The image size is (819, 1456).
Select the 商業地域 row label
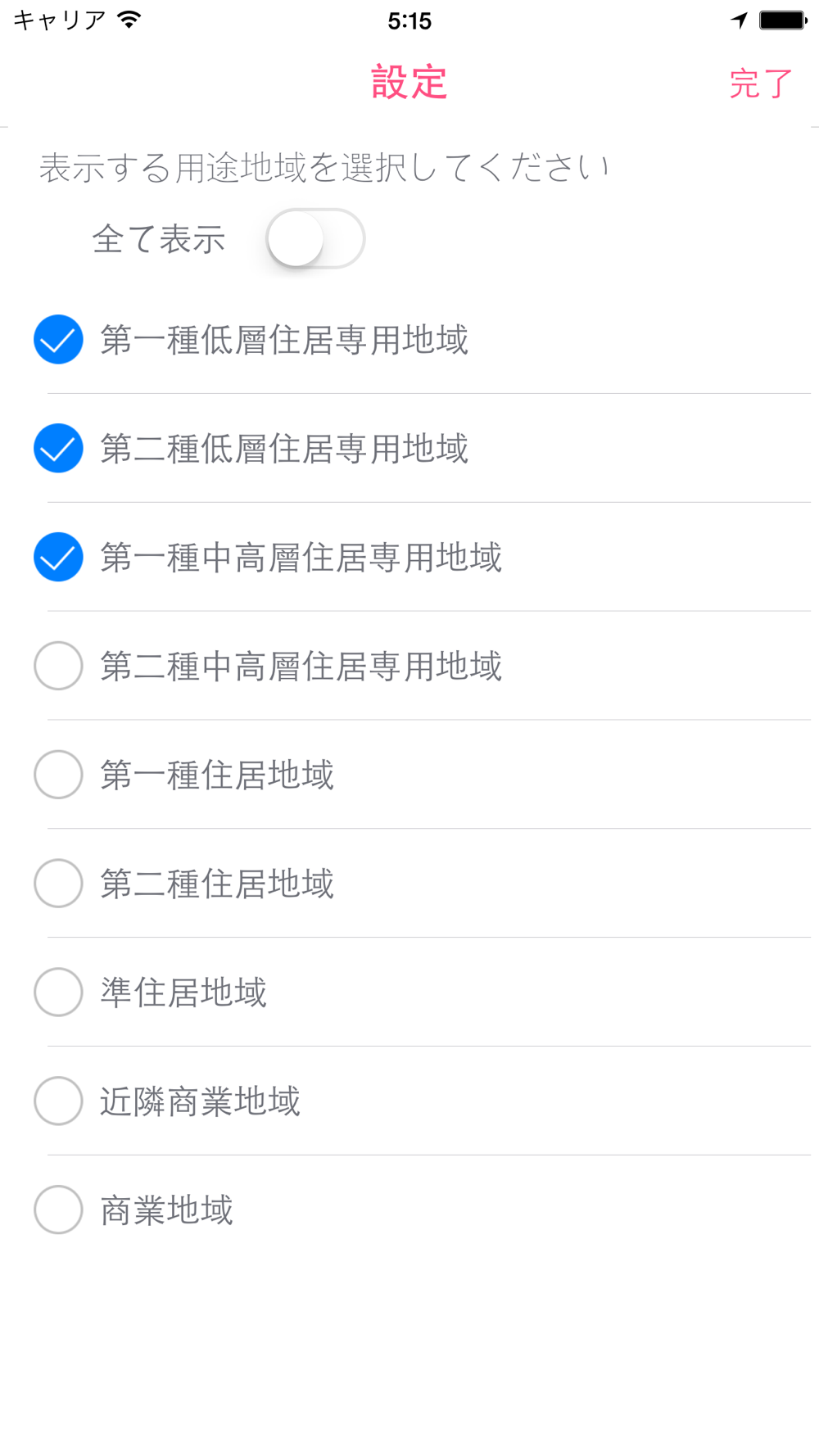167,1210
